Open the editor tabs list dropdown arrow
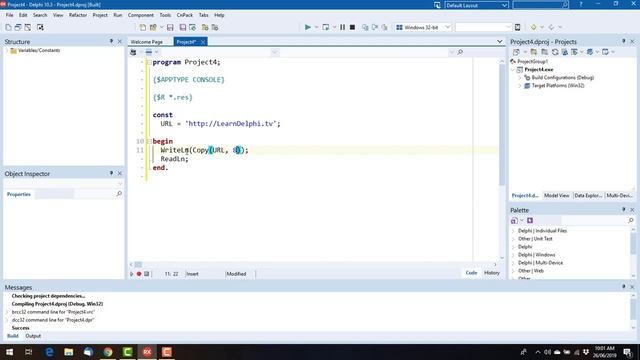The width and height of the screenshot is (640, 360). [500, 41]
